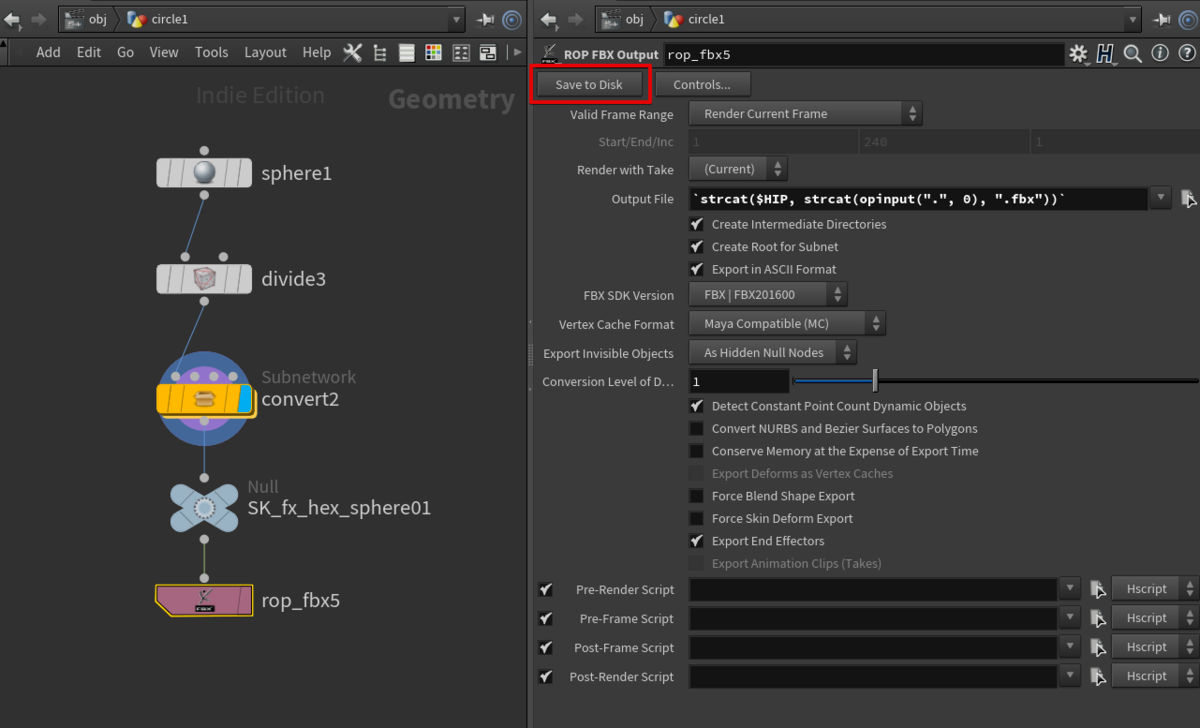This screenshot has width=1200, height=728.
Task: Expand hidden toolbar items arrow
Action: tap(516, 53)
